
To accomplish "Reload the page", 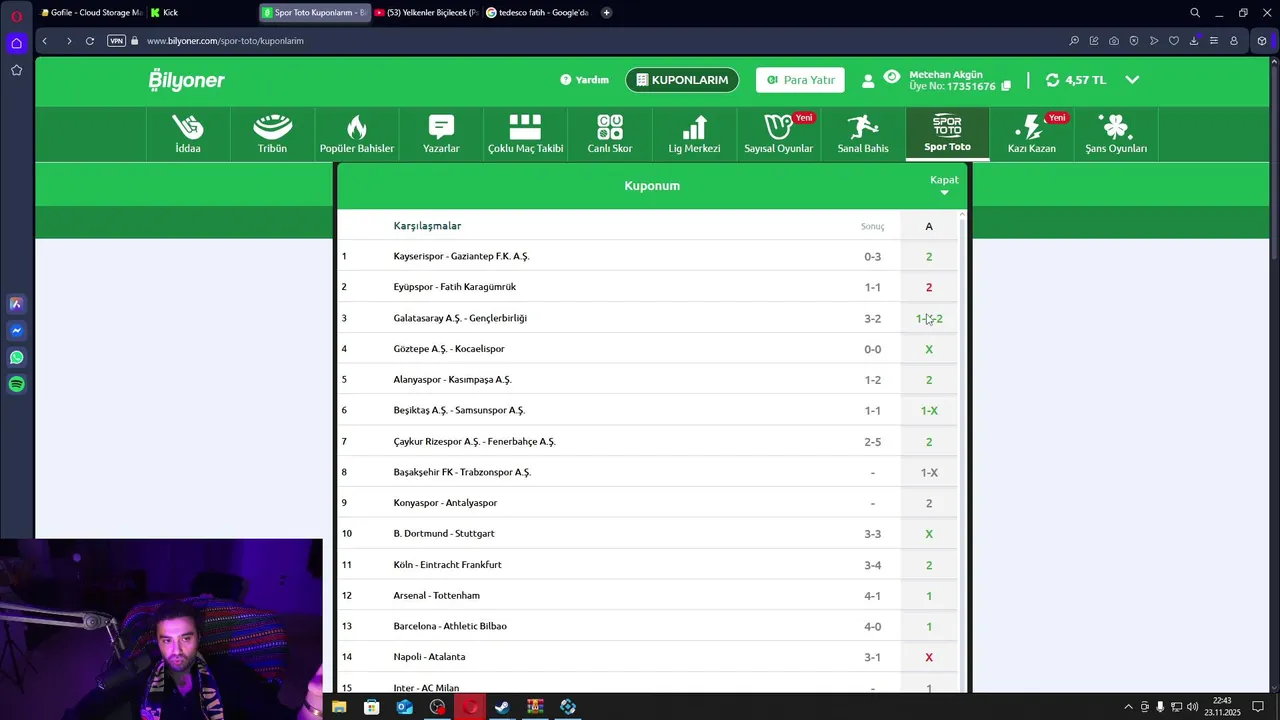I will click(90, 41).
